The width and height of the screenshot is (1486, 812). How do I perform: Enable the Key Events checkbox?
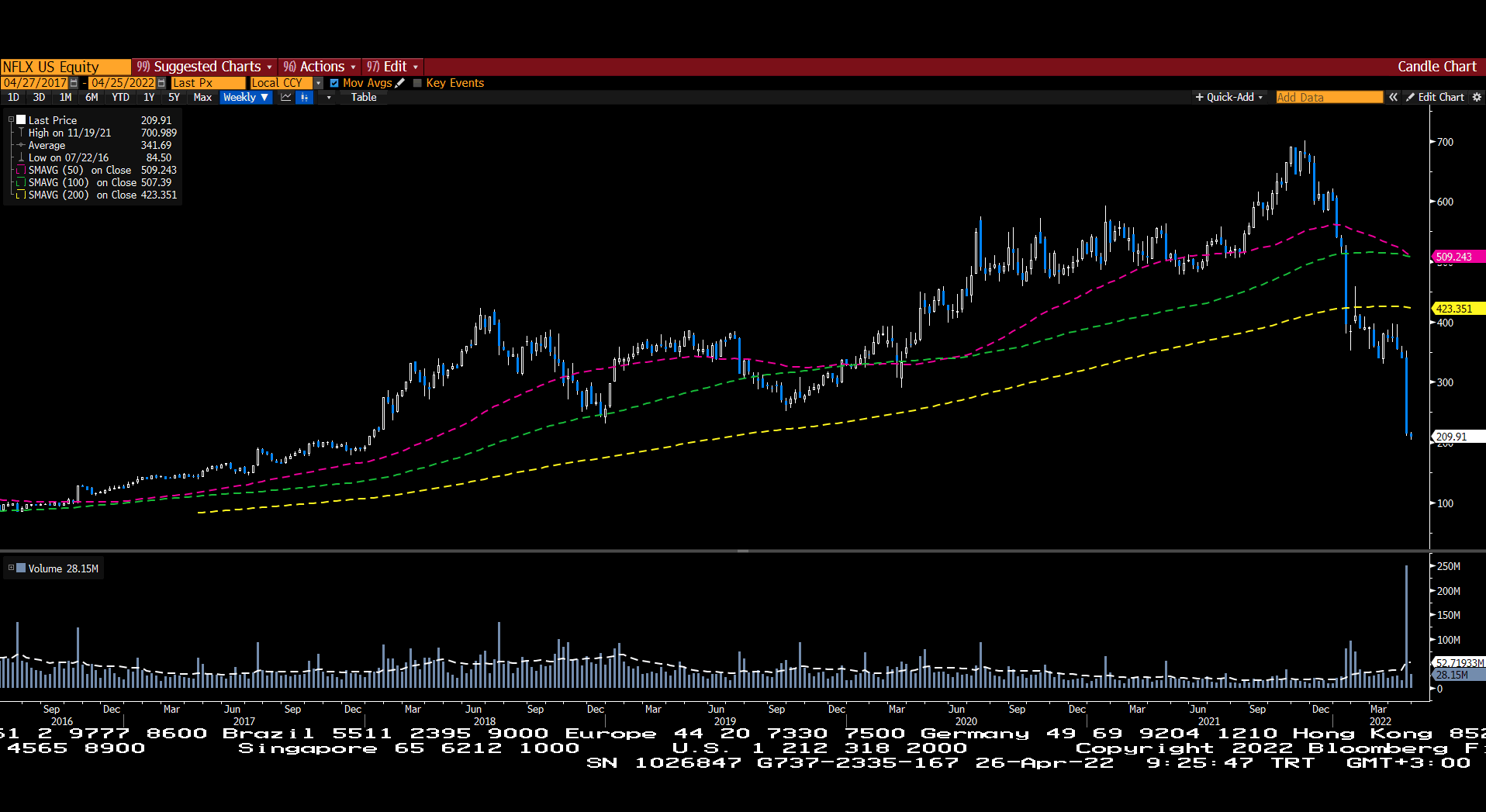417,83
